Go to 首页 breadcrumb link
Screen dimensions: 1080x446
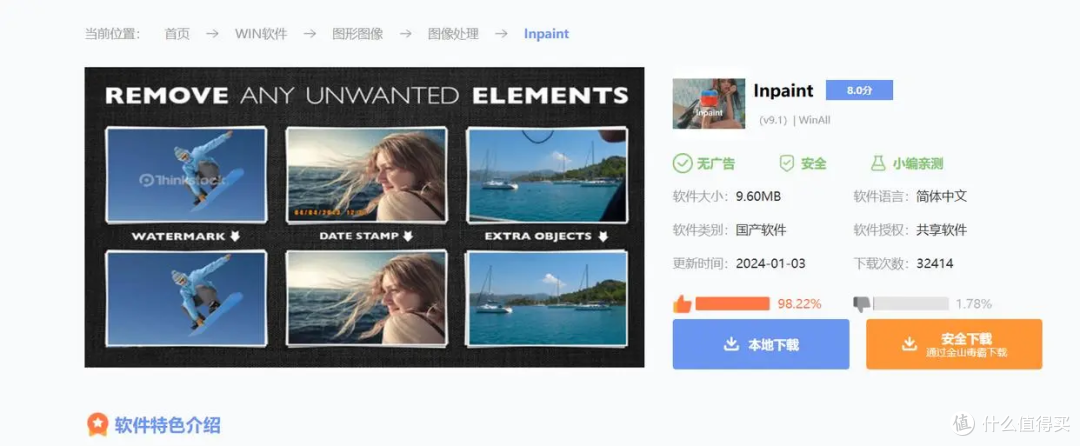177,34
